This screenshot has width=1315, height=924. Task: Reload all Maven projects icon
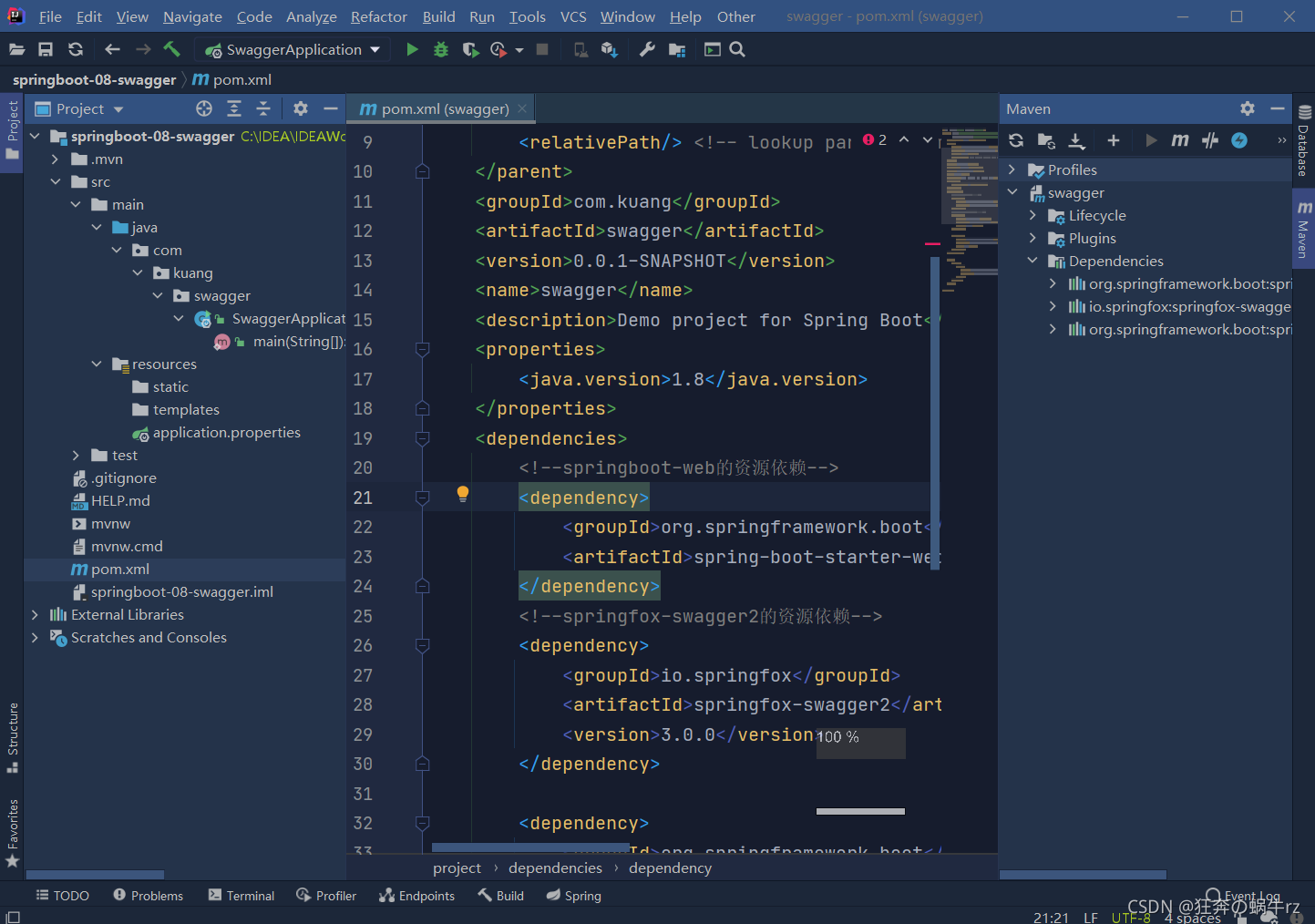coord(1016,140)
